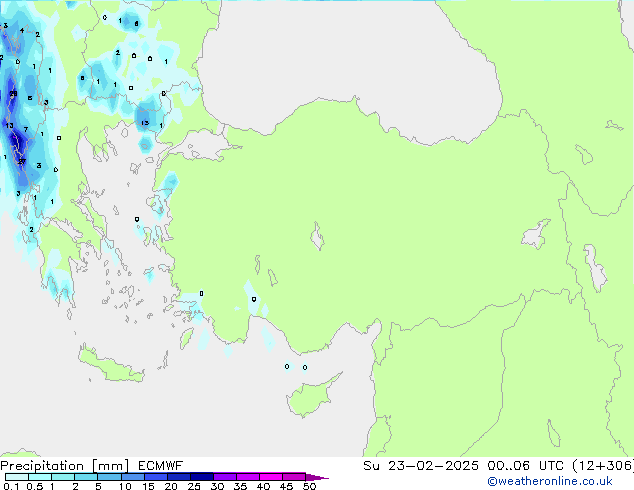This screenshot has width=634, height=490.
Task: Click the 'Precipitation [mm]' title text
Action: click(64, 466)
